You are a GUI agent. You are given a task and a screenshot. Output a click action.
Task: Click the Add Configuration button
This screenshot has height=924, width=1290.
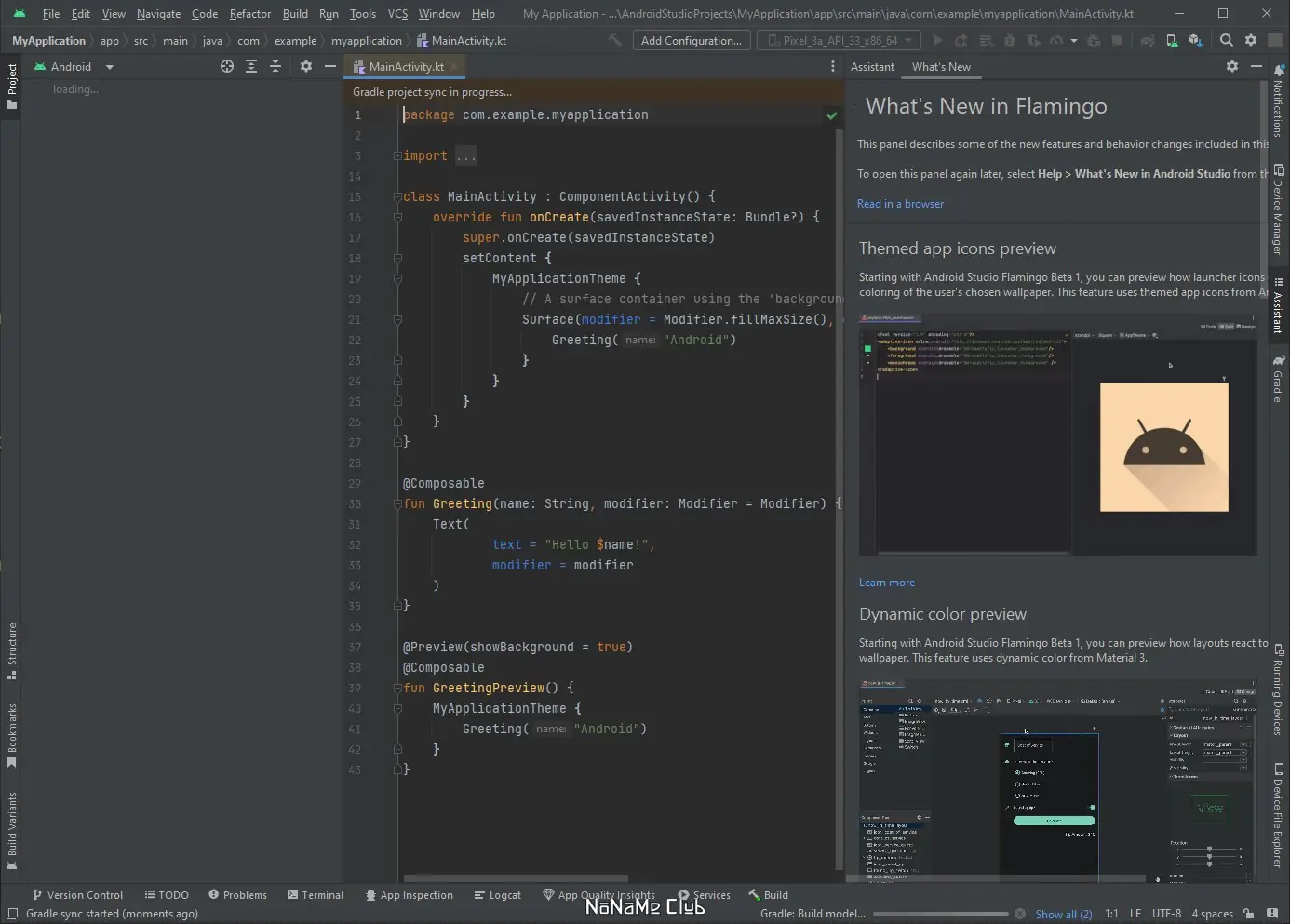pyautogui.click(x=692, y=41)
